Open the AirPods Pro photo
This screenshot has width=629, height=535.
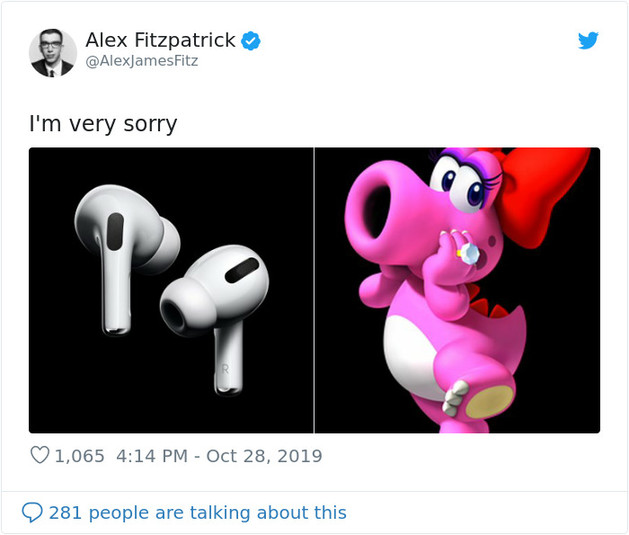coord(171,290)
